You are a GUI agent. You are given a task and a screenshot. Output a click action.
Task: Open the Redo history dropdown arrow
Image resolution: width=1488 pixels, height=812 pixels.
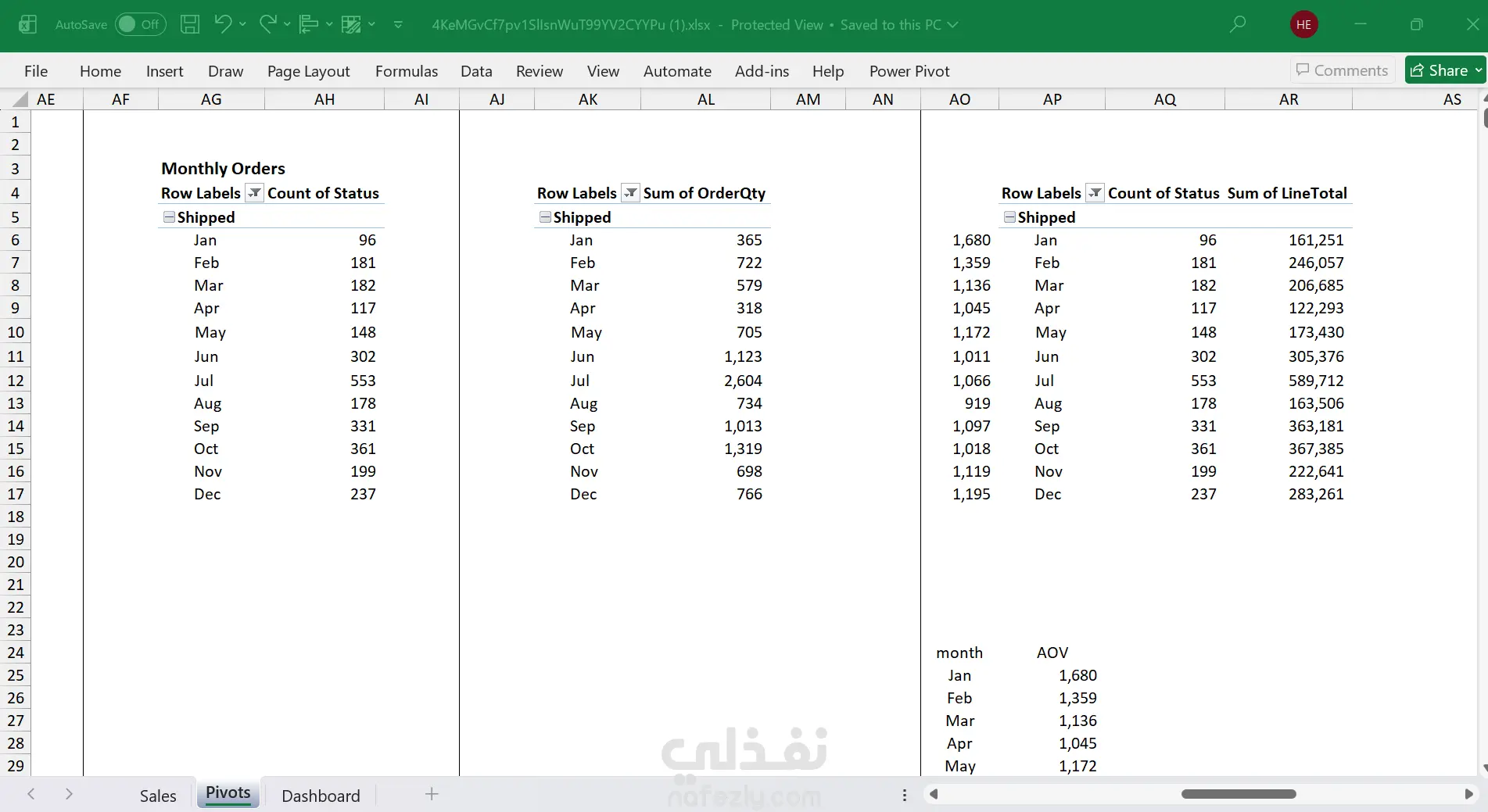(287, 24)
